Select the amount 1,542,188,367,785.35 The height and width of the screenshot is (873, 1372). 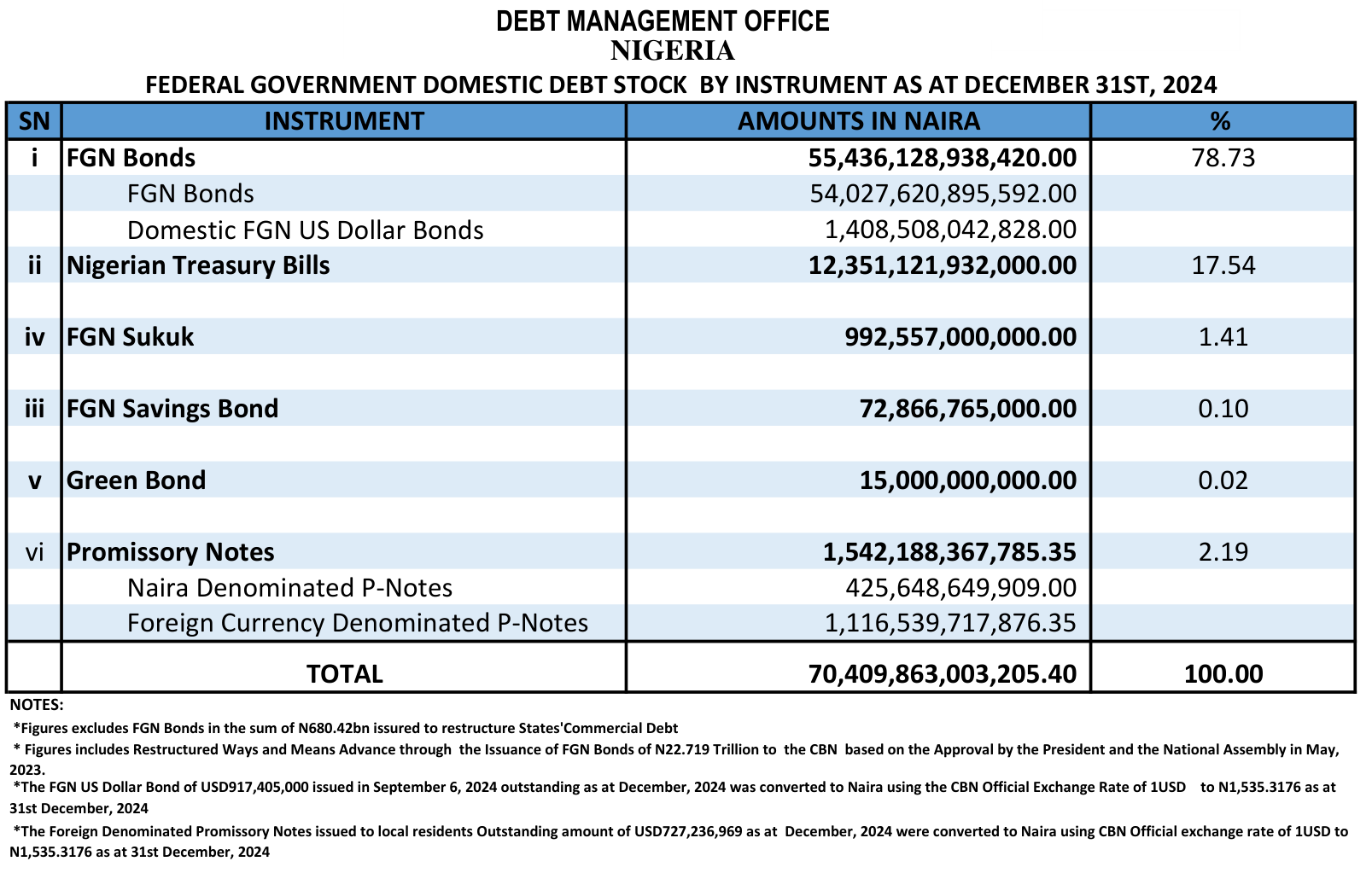950,552
